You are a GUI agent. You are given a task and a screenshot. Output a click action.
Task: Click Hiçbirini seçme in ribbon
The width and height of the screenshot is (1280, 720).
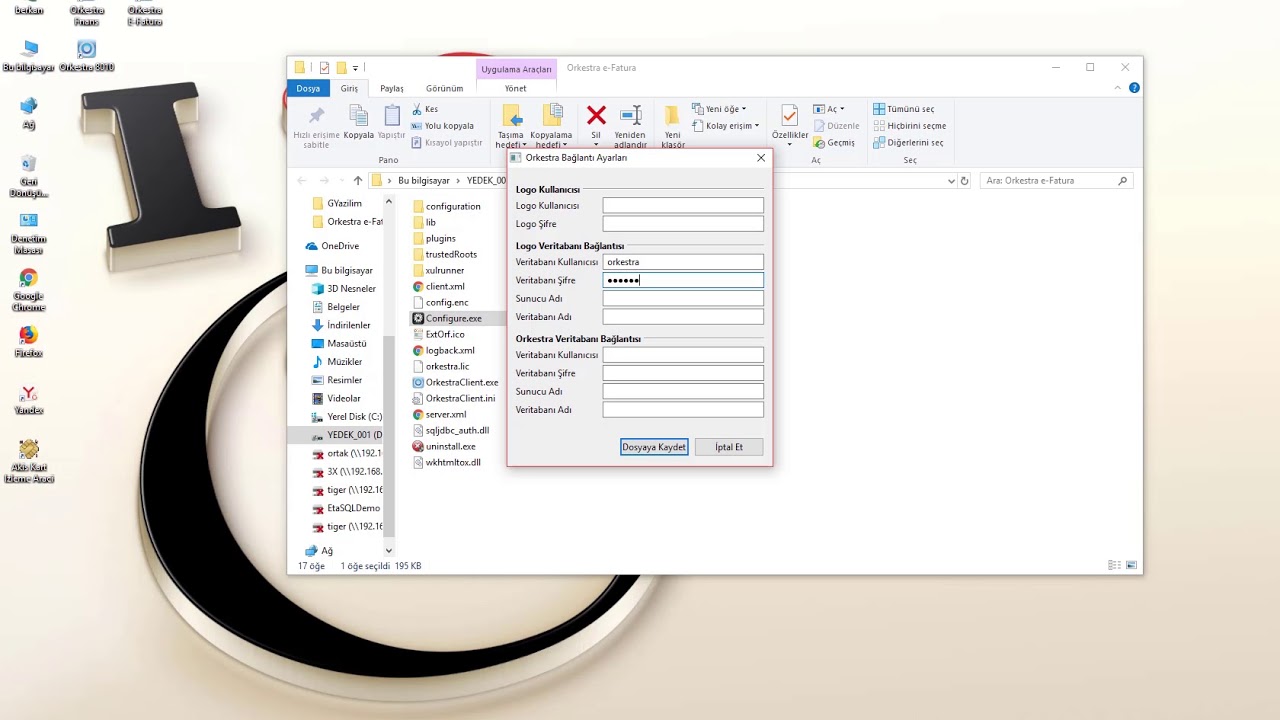909,126
